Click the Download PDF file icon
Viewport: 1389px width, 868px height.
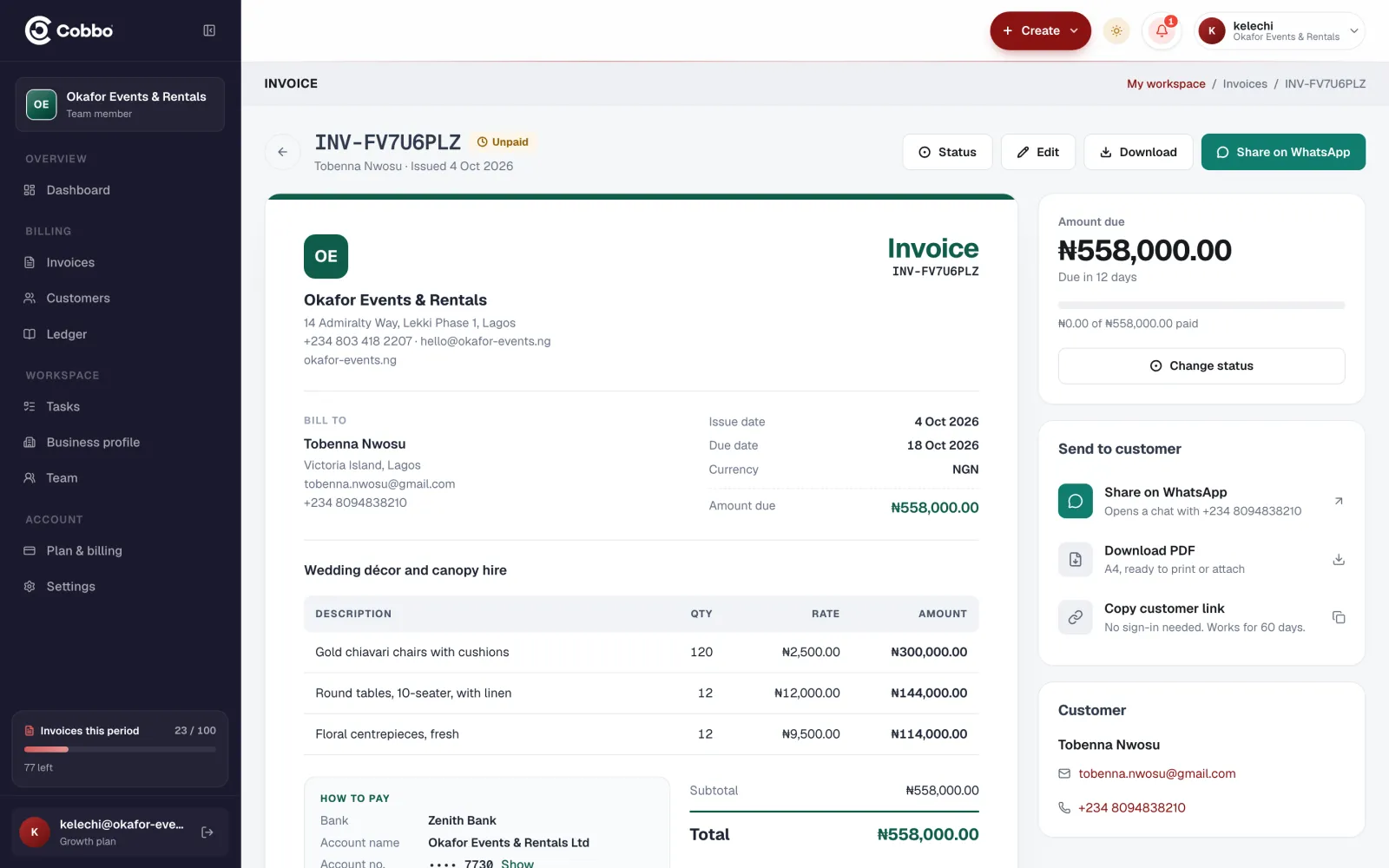(1076, 559)
